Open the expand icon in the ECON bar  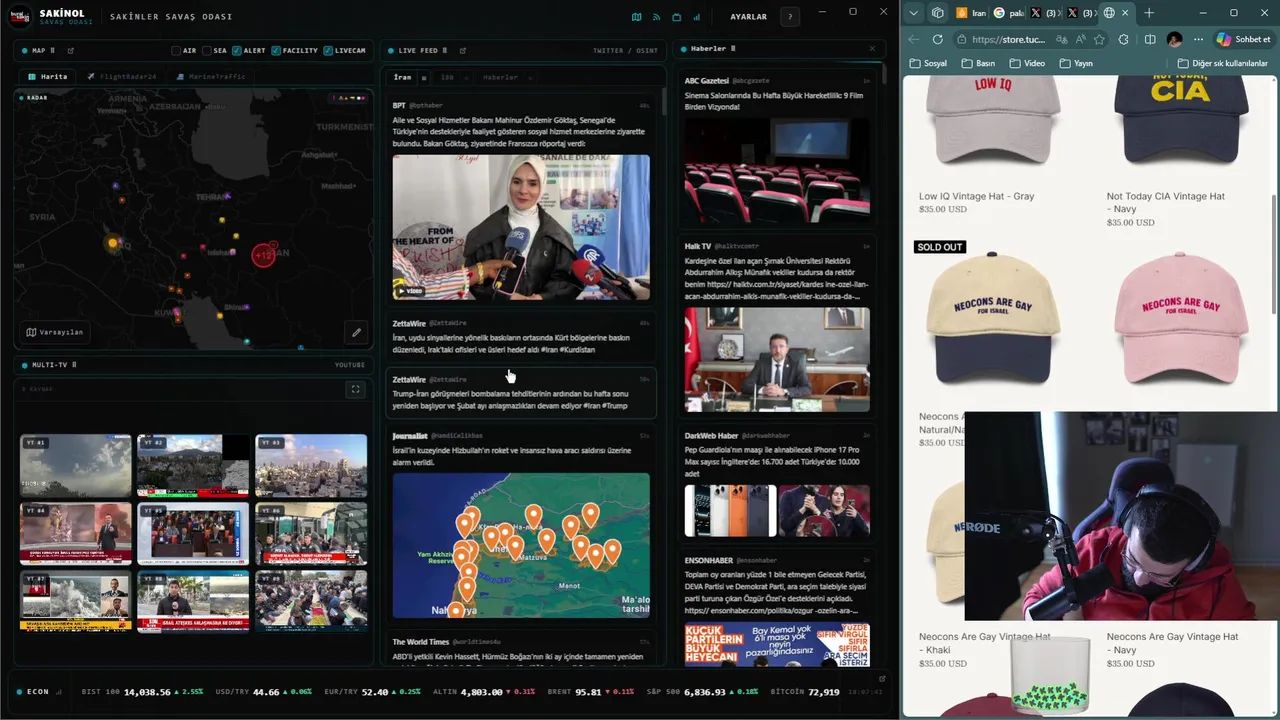tap(882, 678)
